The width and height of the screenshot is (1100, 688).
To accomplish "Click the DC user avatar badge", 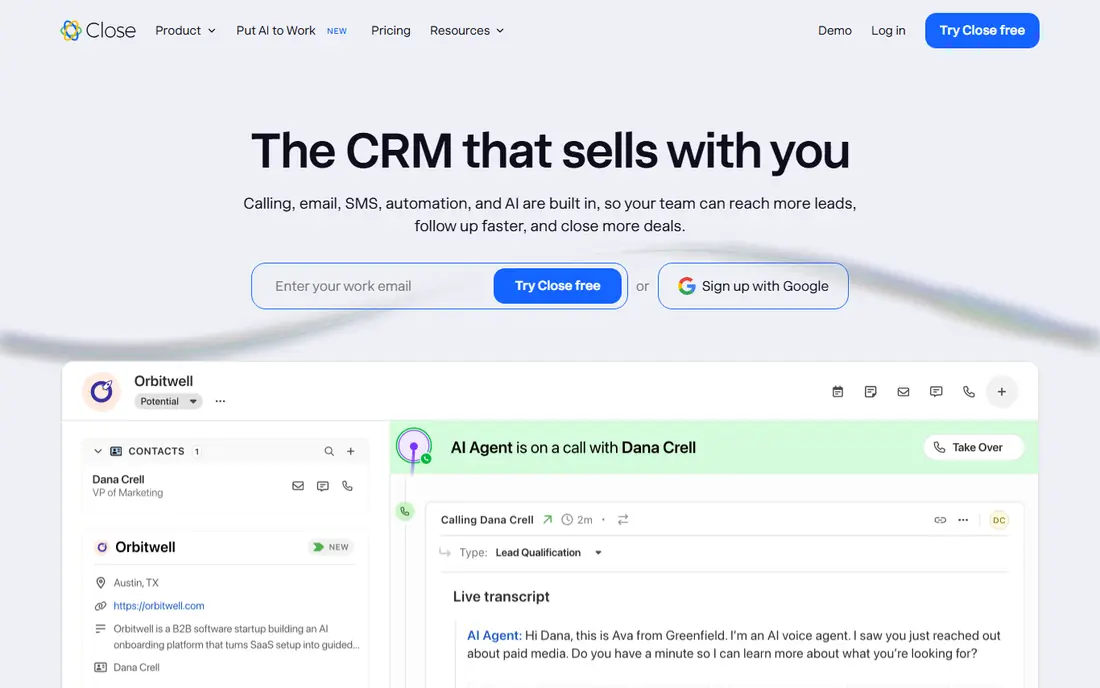I will tap(999, 520).
